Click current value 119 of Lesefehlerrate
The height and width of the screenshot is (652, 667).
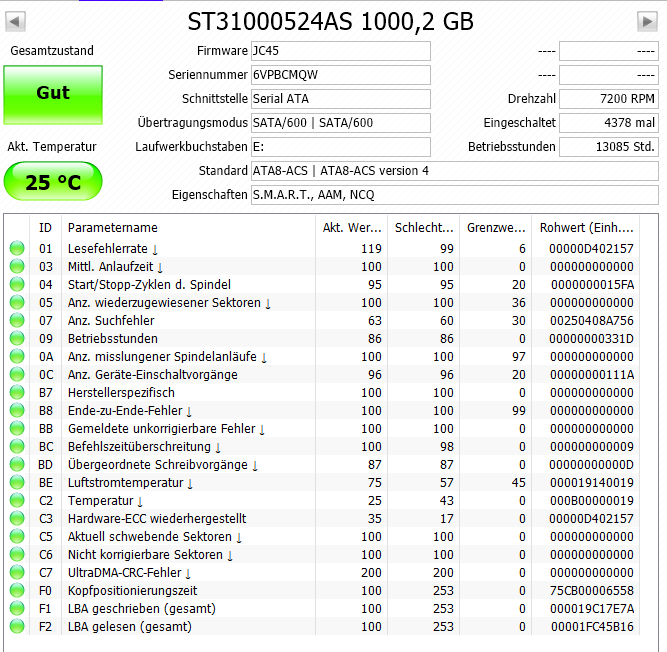point(371,248)
